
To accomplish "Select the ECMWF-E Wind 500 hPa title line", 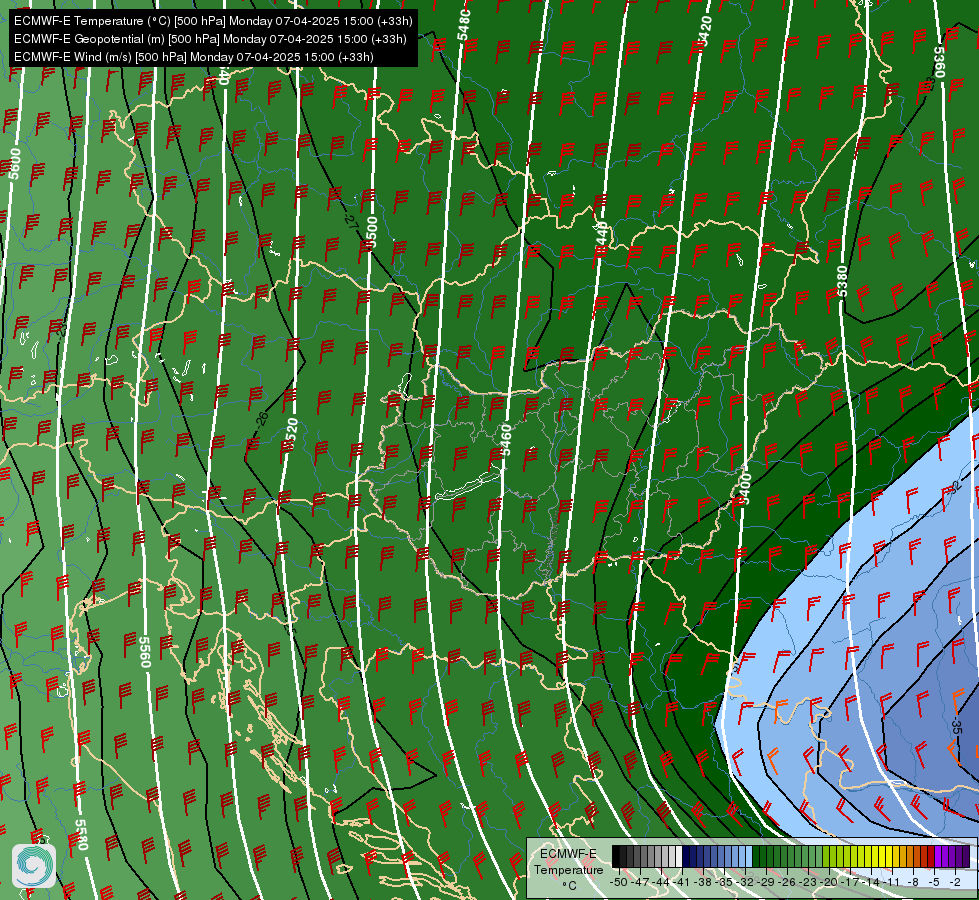I will [x=194, y=57].
